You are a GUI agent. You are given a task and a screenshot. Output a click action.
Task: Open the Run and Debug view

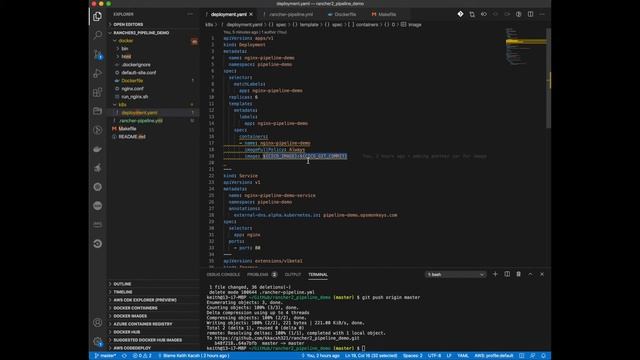(98, 73)
